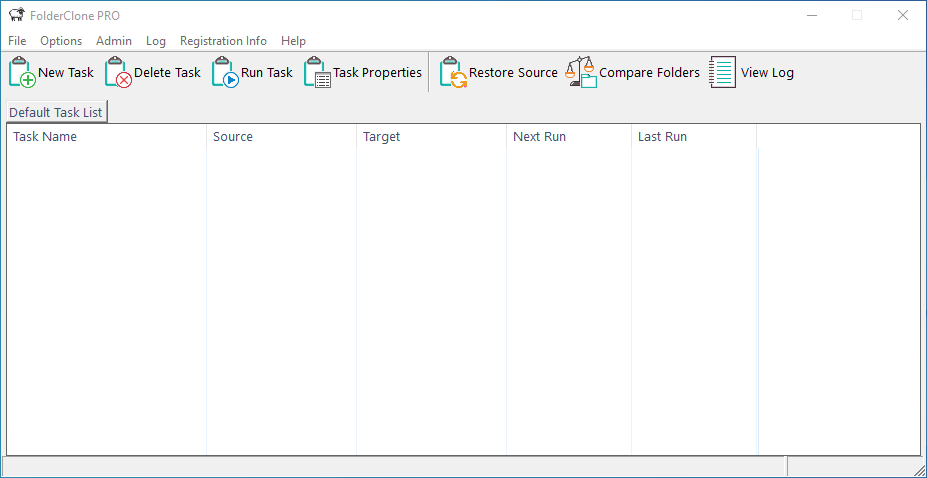Click the New Task clipboard icon

(22, 73)
